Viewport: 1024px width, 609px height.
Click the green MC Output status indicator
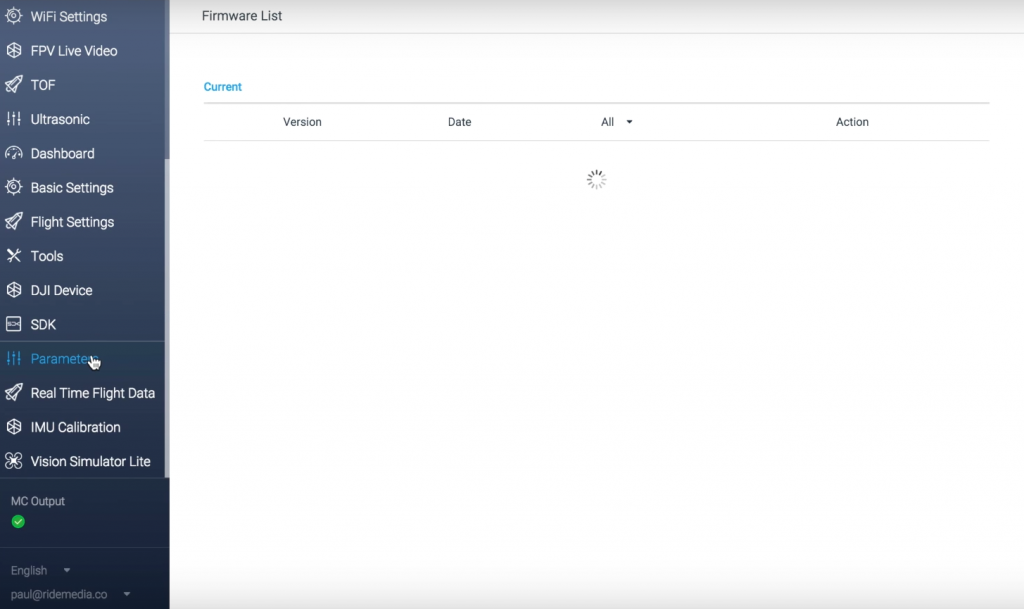coord(18,522)
